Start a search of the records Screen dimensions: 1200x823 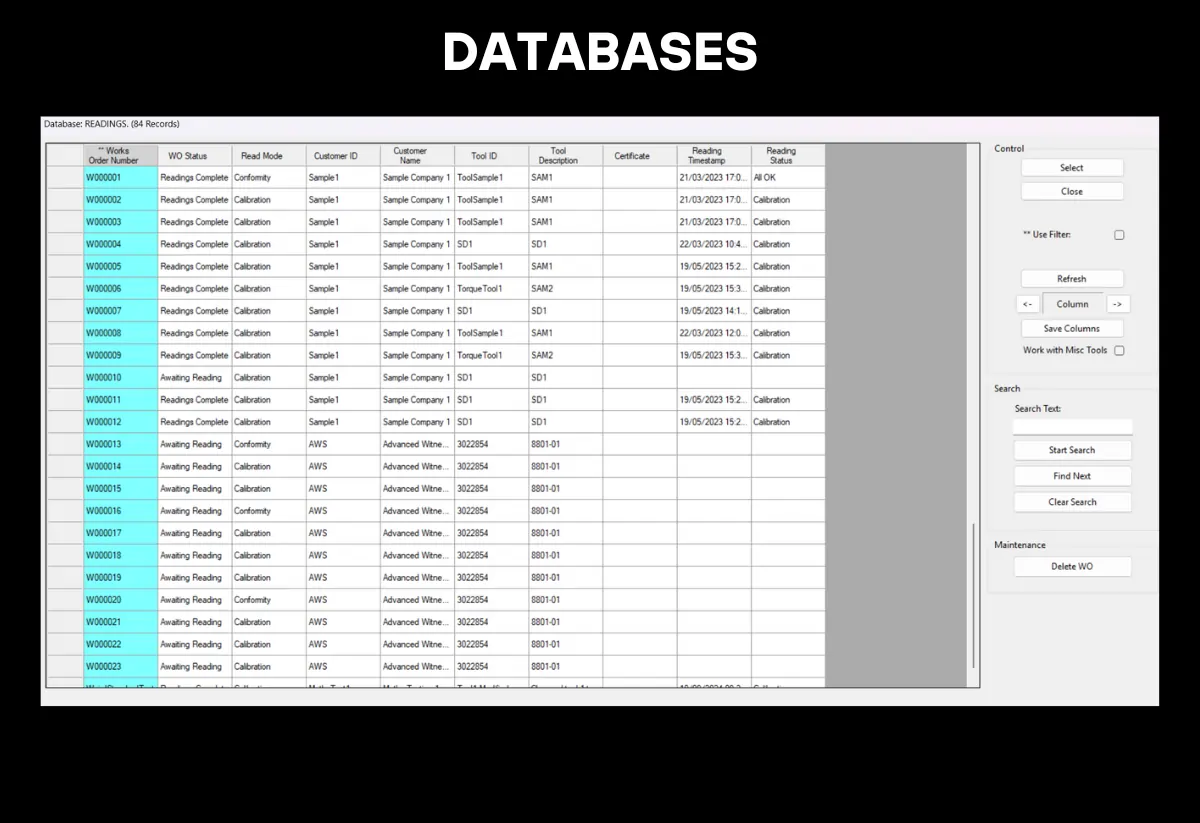1072,449
